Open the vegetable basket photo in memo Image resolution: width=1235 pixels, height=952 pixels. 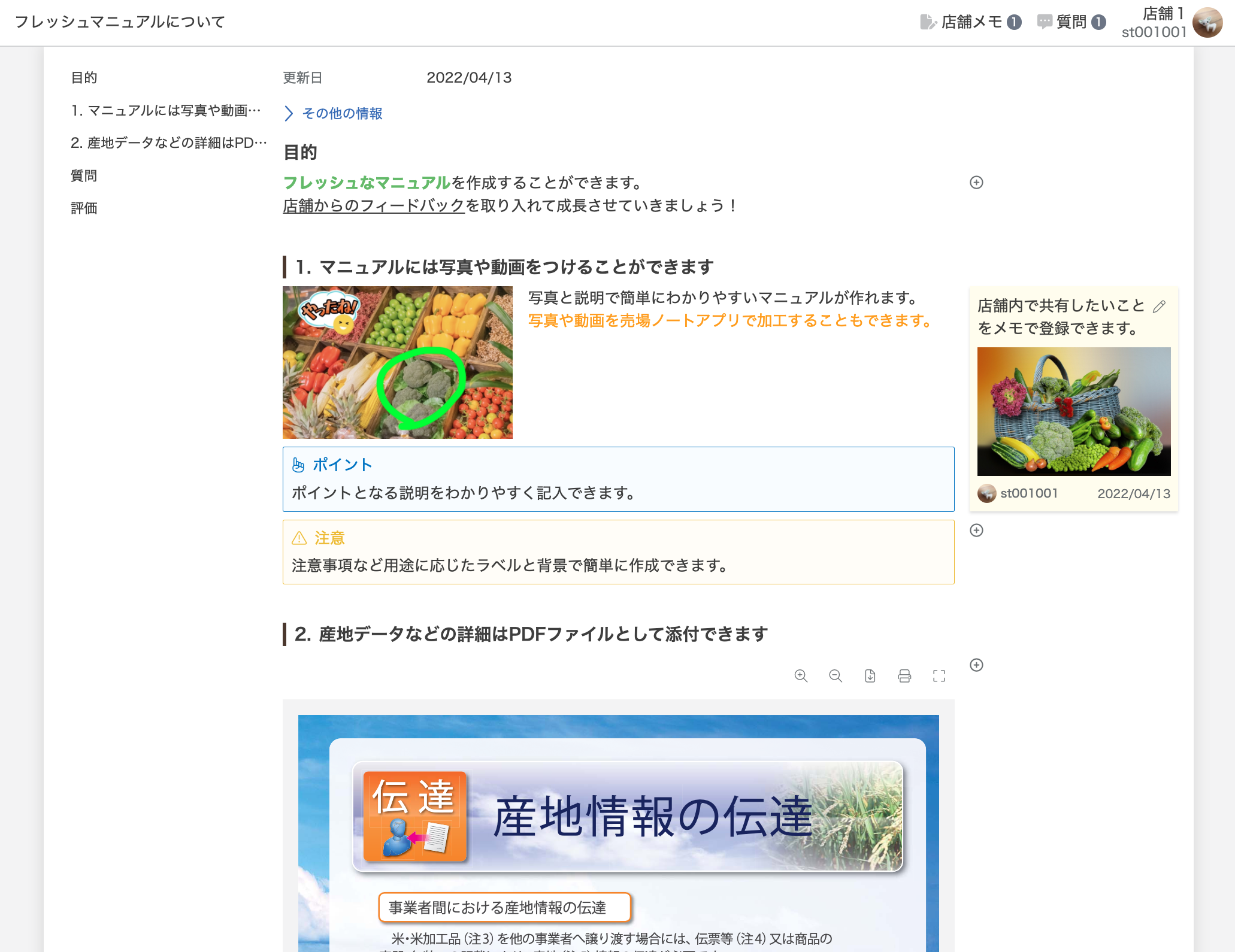tap(1073, 411)
